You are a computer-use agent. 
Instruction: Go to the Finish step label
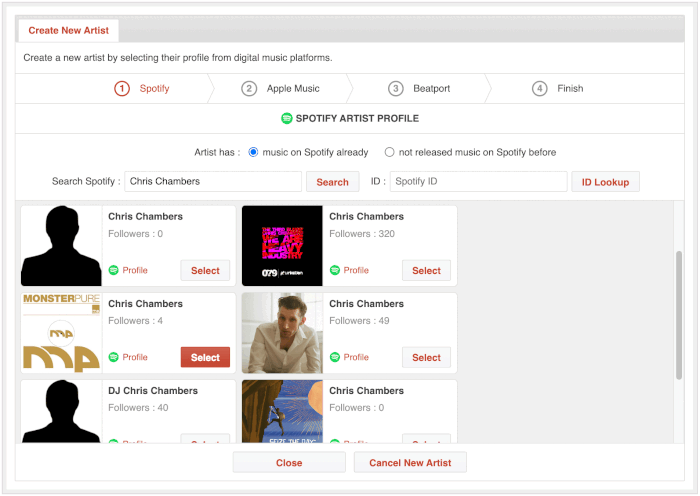coord(570,88)
